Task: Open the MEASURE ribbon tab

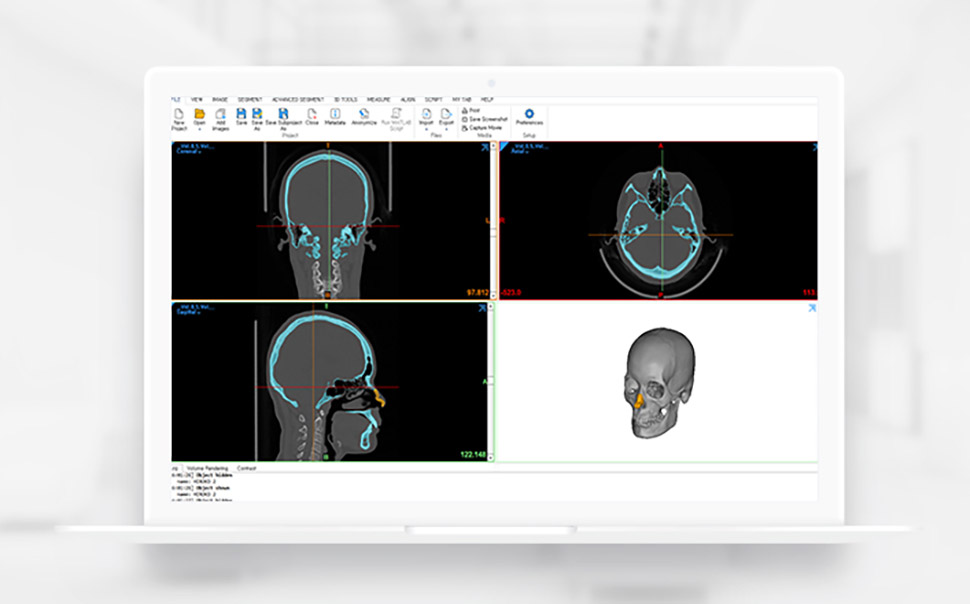Action: (379, 100)
